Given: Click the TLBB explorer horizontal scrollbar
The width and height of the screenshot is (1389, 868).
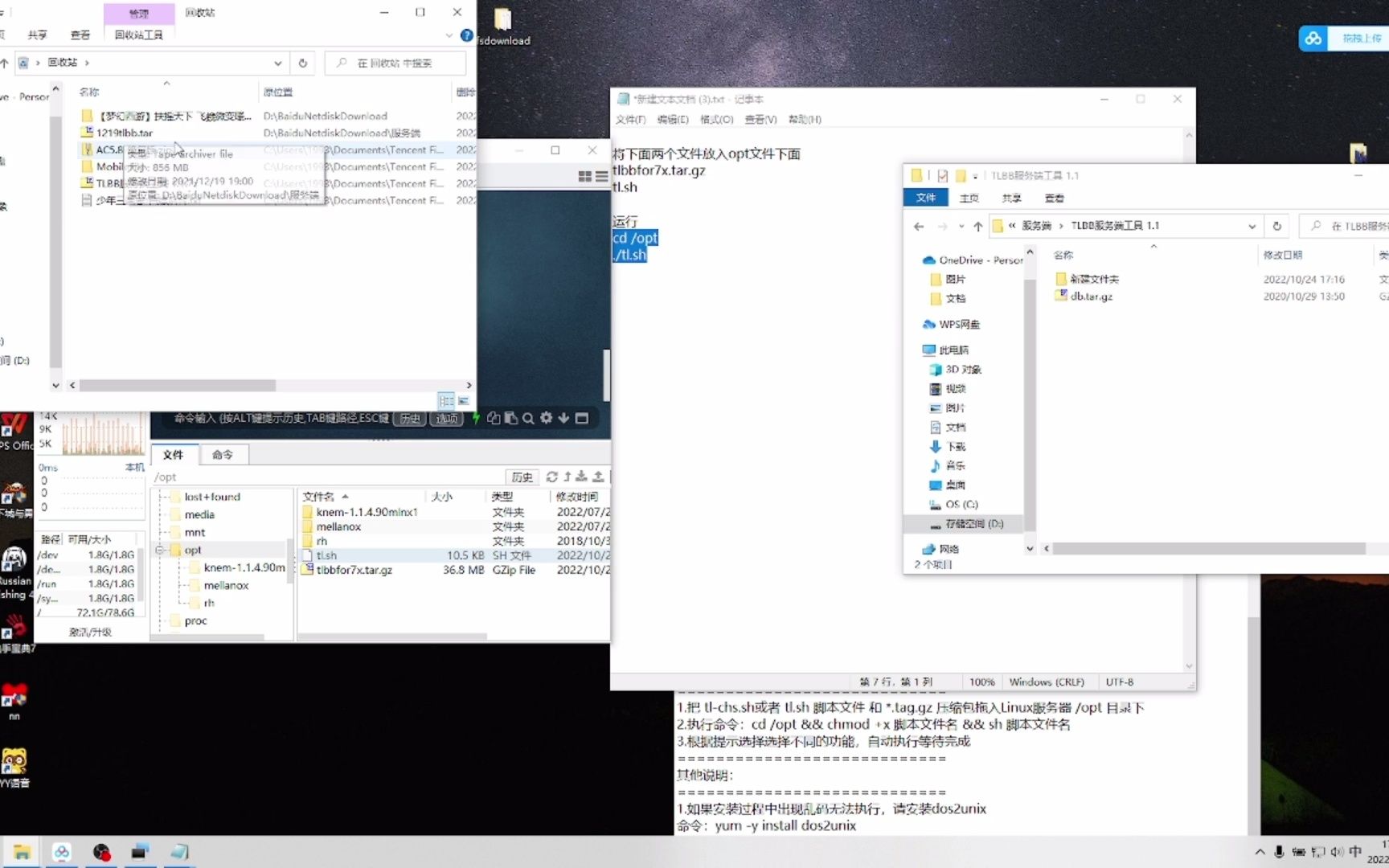Looking at the screenshot, I should click(1209, 549).
